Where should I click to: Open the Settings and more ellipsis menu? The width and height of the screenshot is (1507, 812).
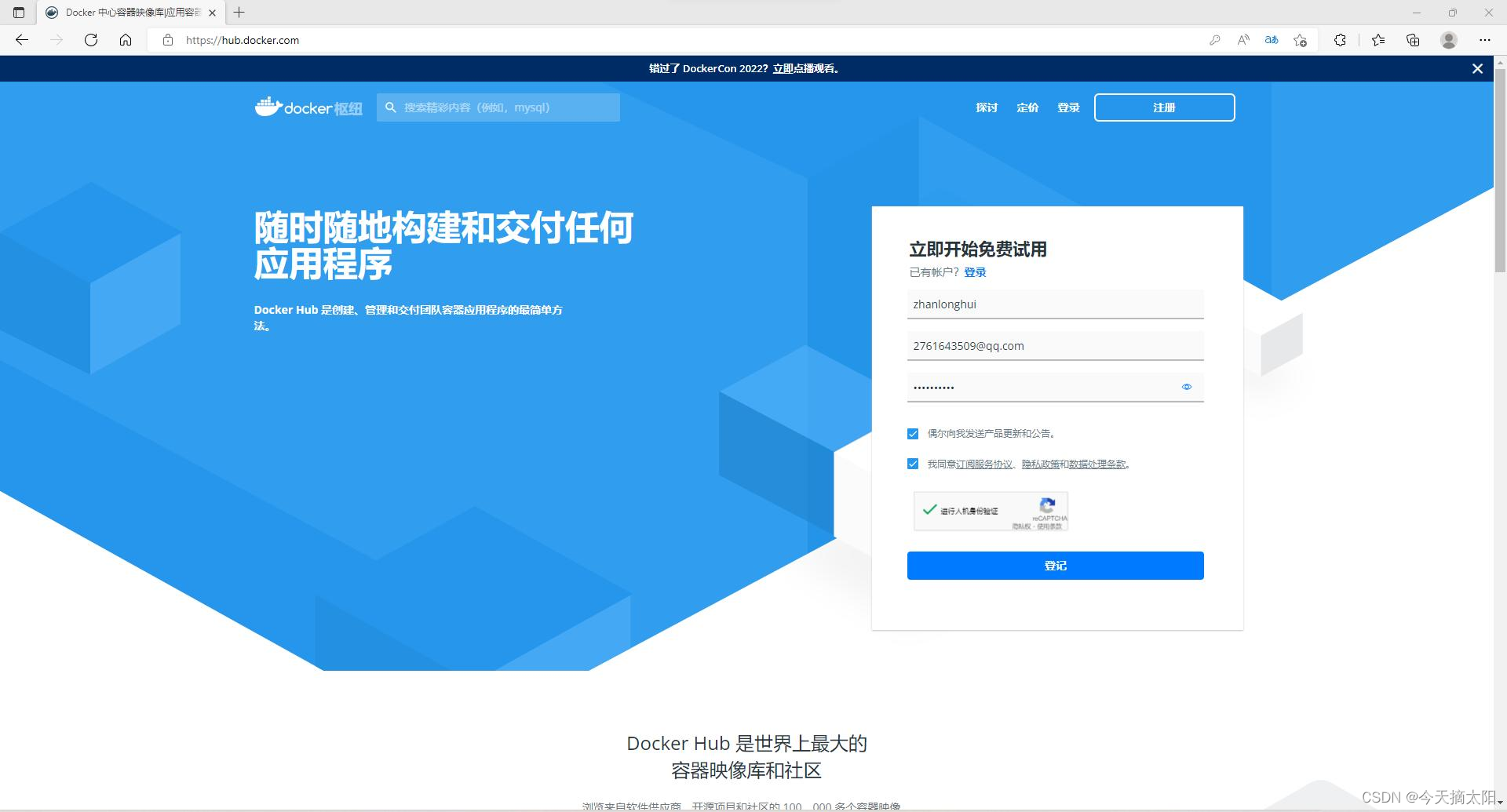click(1484, 40)
